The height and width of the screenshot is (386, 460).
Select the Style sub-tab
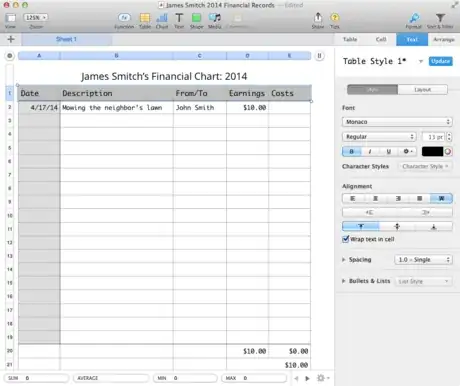[x=373, y=89]
